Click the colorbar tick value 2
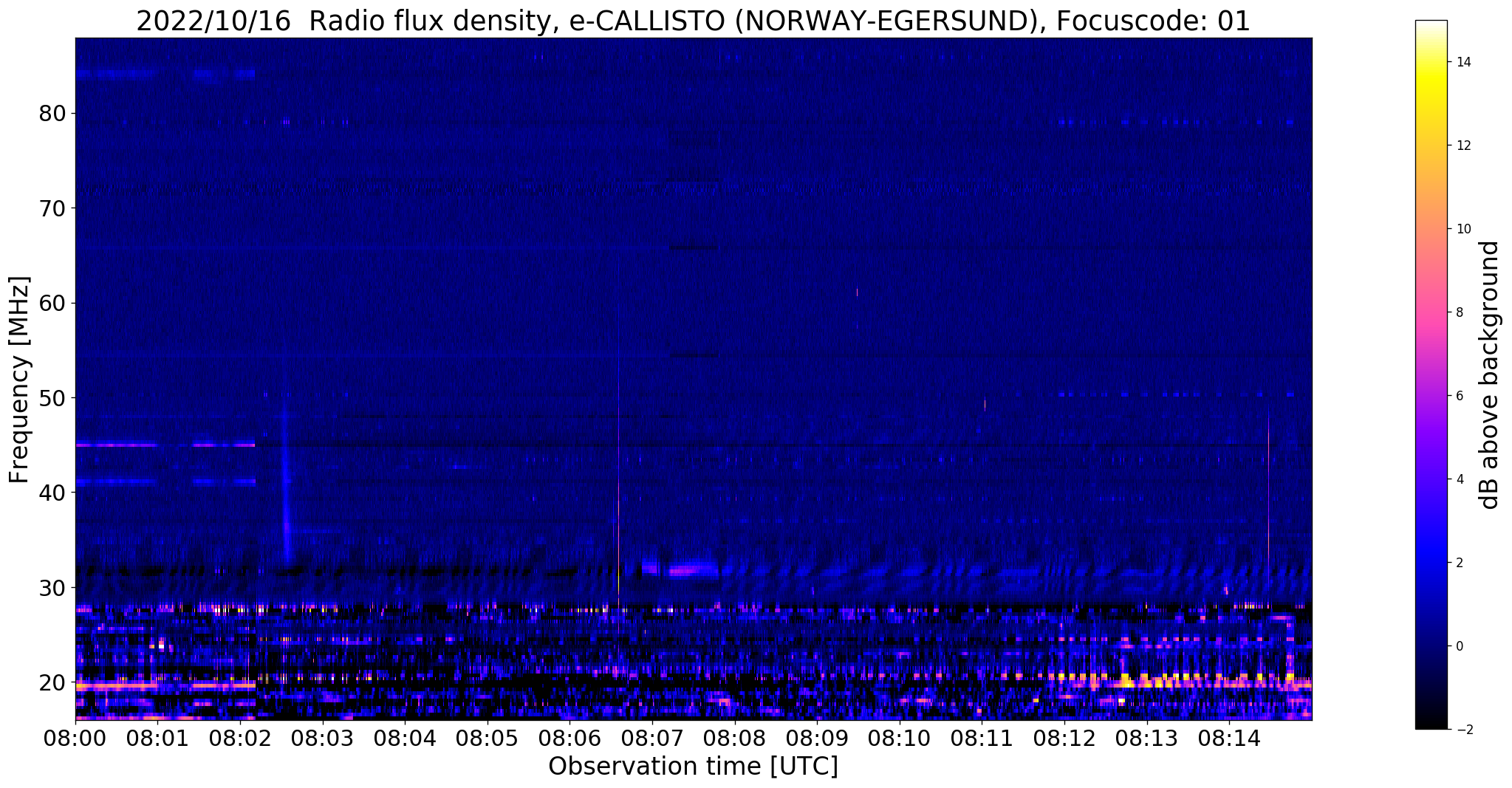Viewport: 1512px width, 788px height. pos(1458,563)
